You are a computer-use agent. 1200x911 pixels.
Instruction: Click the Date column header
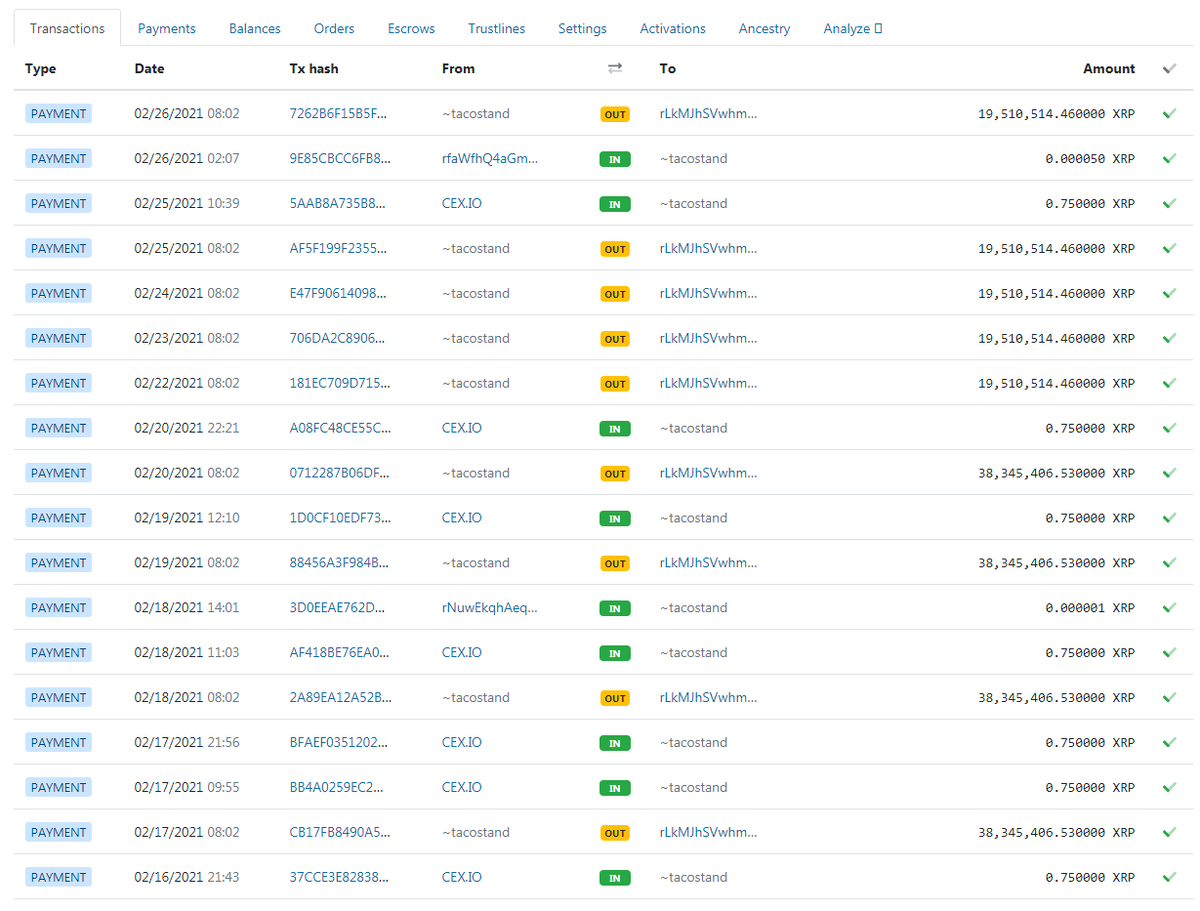pyautogui.click(x=150, y=69)
